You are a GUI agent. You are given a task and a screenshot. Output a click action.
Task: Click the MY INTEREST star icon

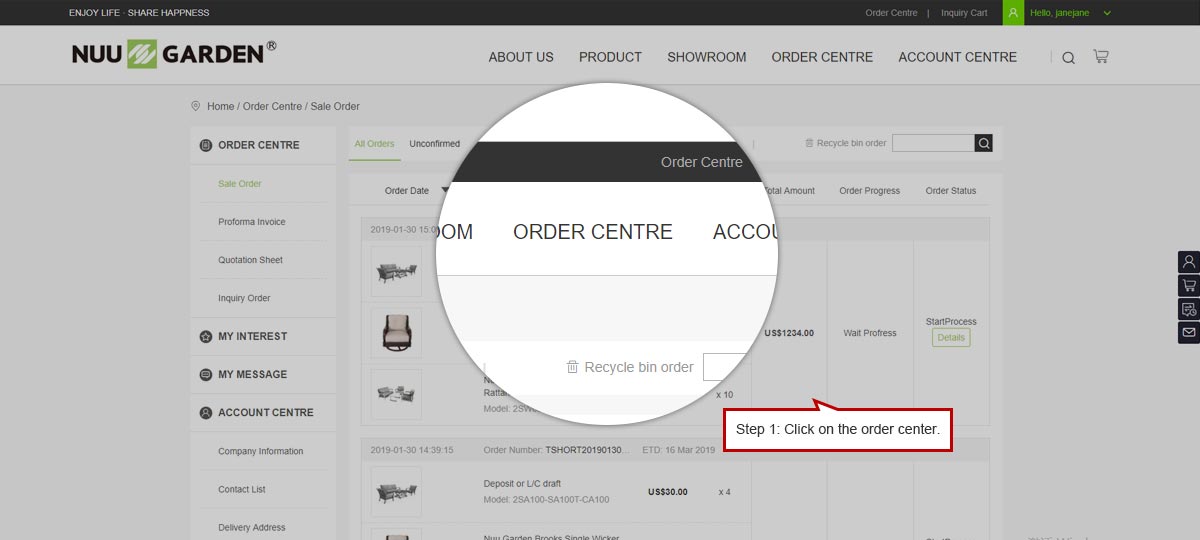(206, 337)
